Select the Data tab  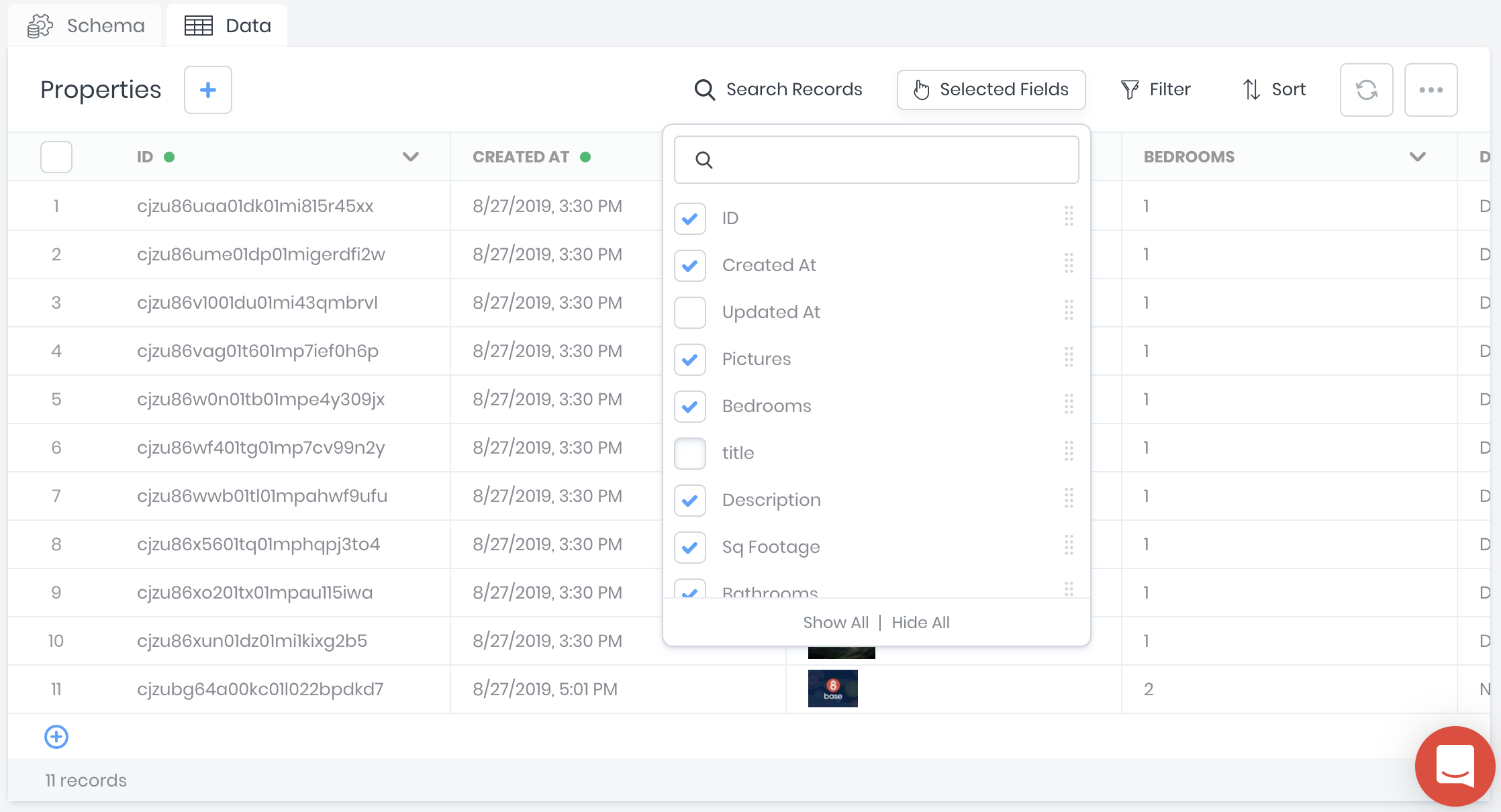click(x=228, y=26)
